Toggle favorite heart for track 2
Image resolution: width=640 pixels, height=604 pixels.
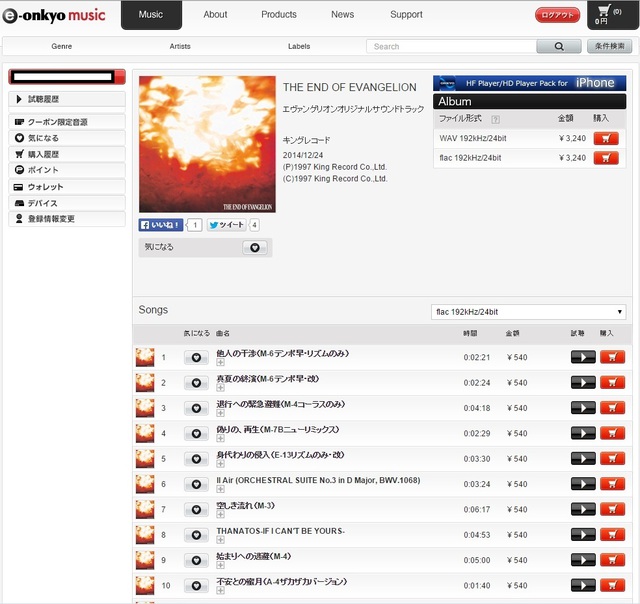click(197, 383)
